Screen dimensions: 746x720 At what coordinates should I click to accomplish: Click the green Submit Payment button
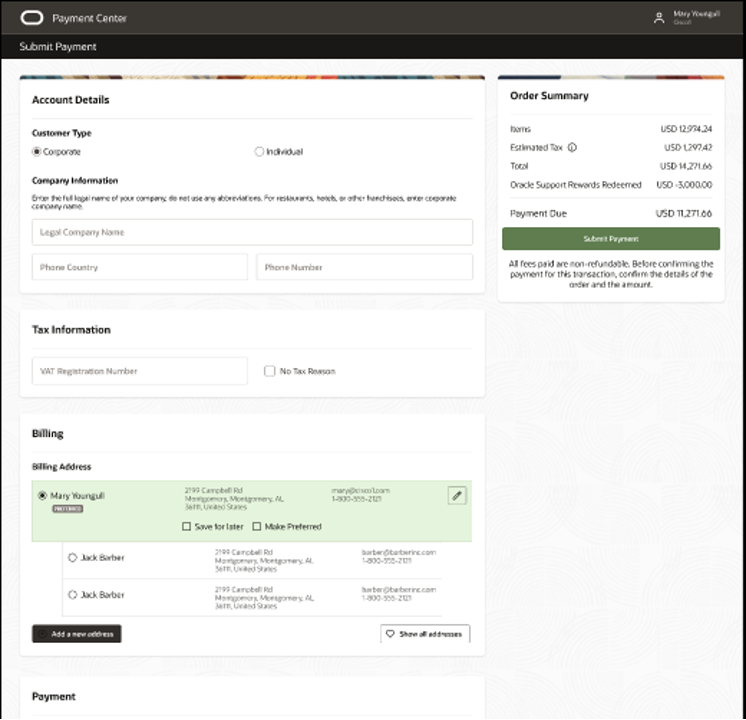pyautogui.click(x=611, y=239)
